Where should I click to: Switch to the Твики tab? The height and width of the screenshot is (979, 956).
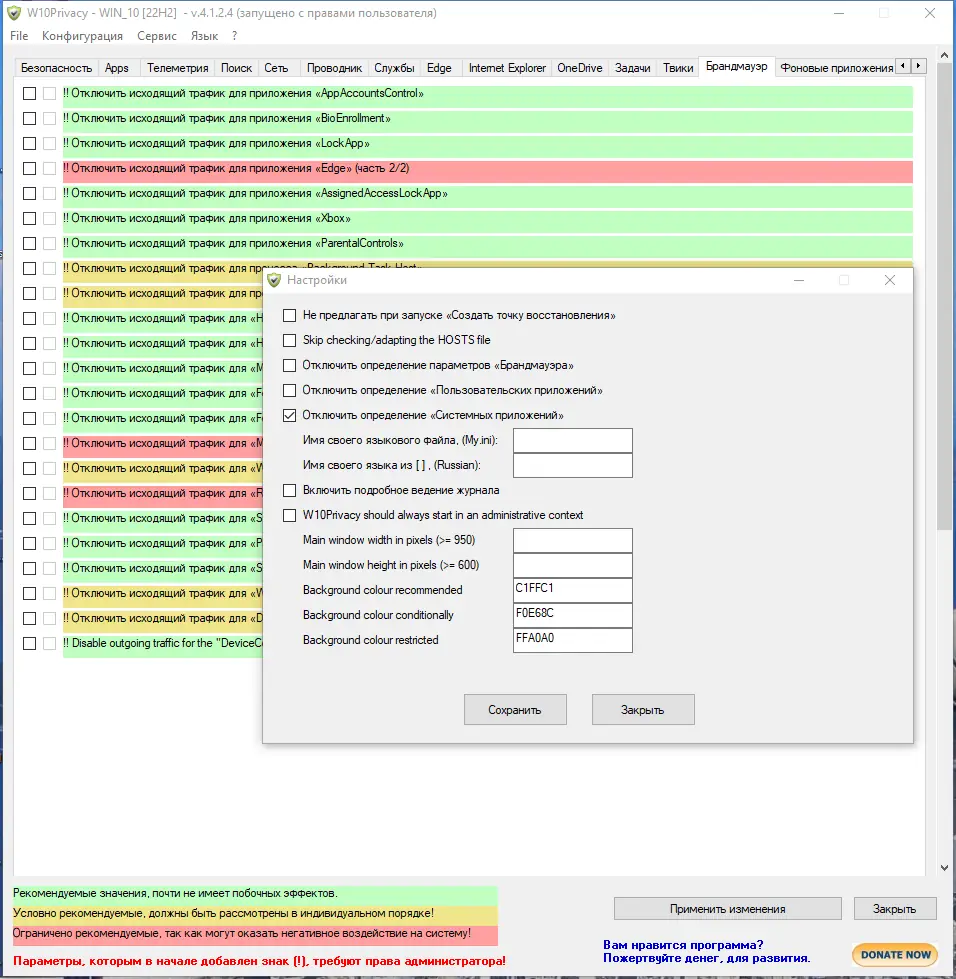(x=678, y=68)
